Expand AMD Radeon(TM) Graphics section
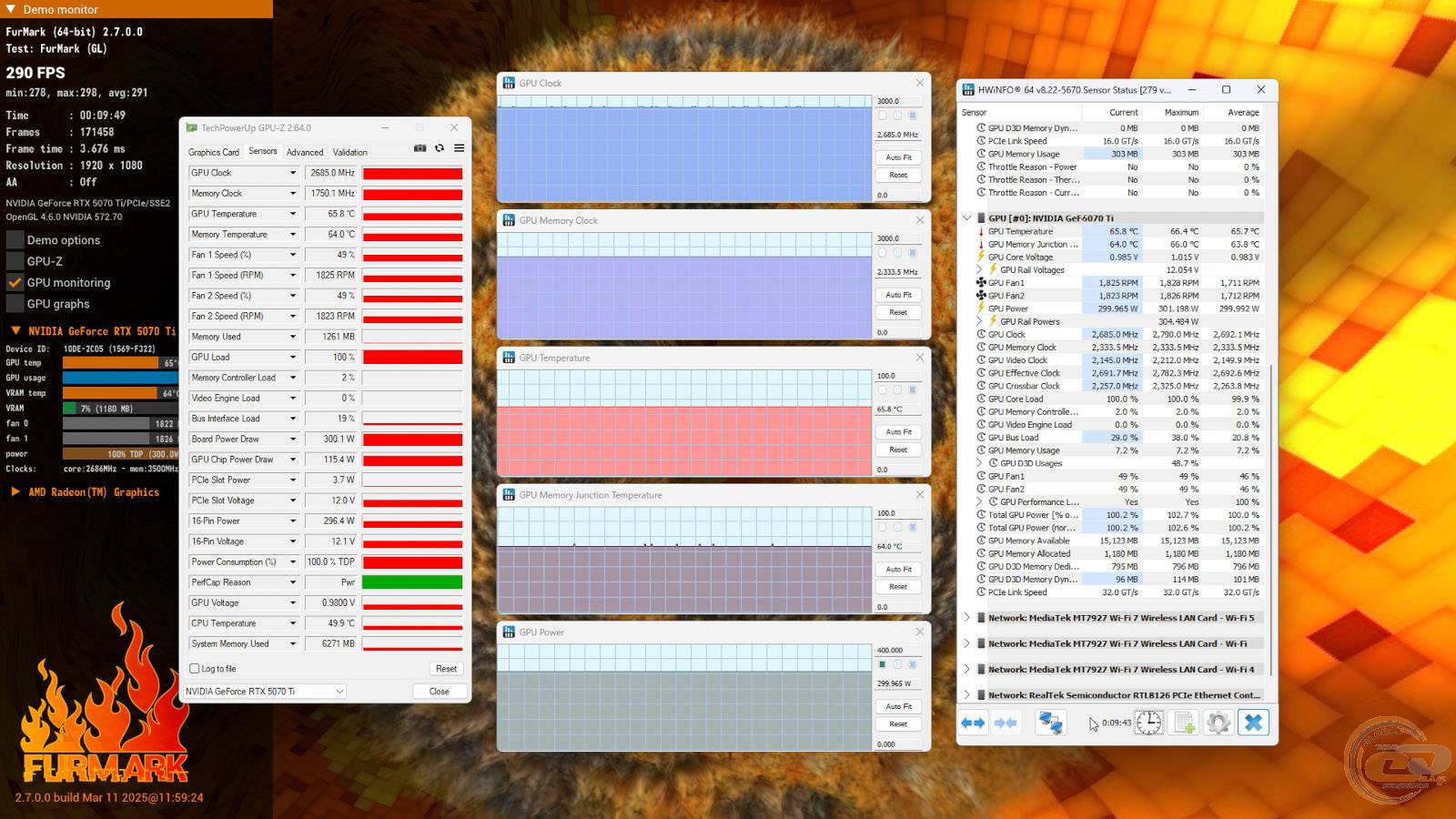This screenshot has width=1456, height=819. tap(15, 491)
